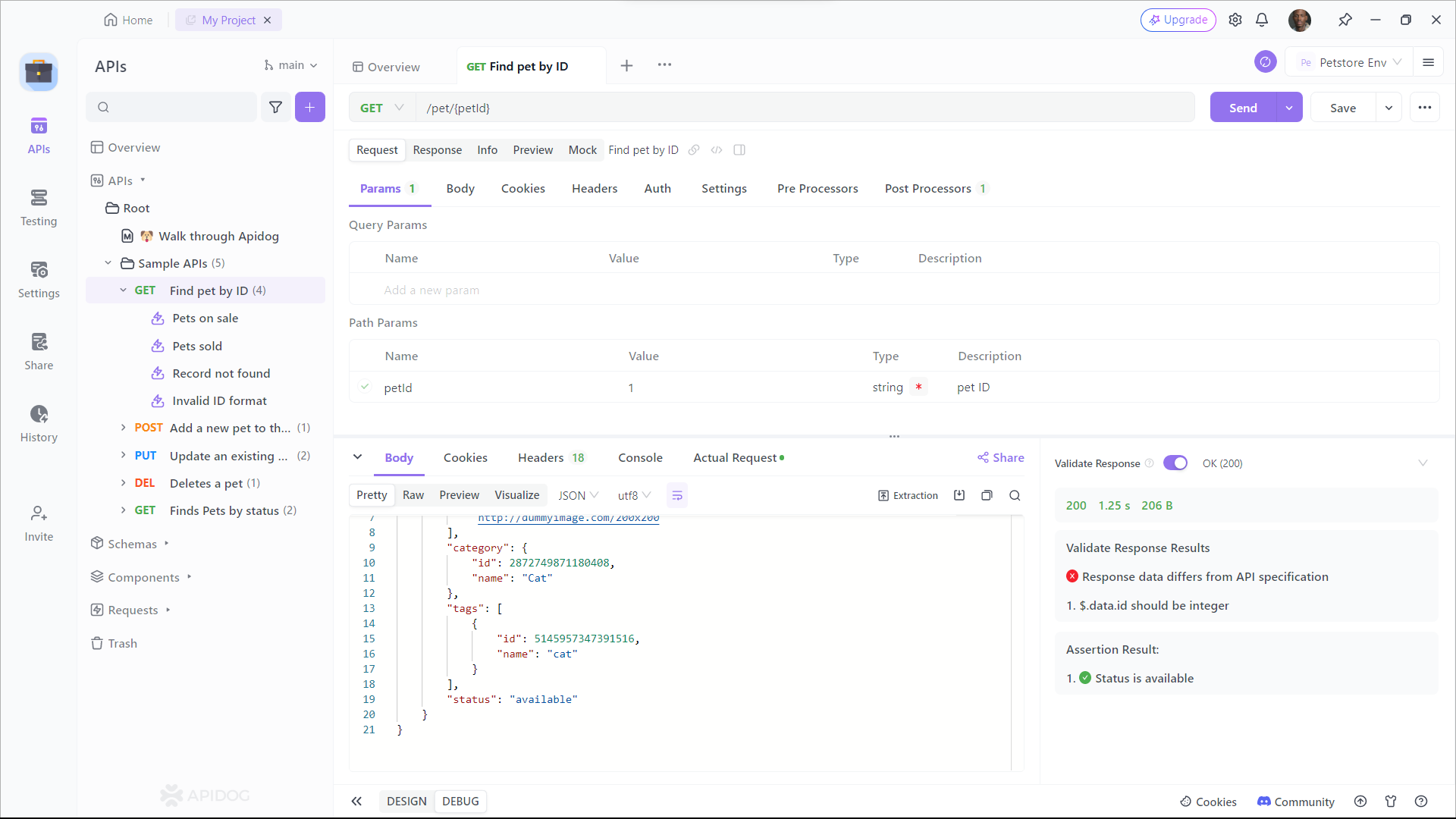
Task: Enable the response body collapse toggle
Action: click(x=358, y=457)
